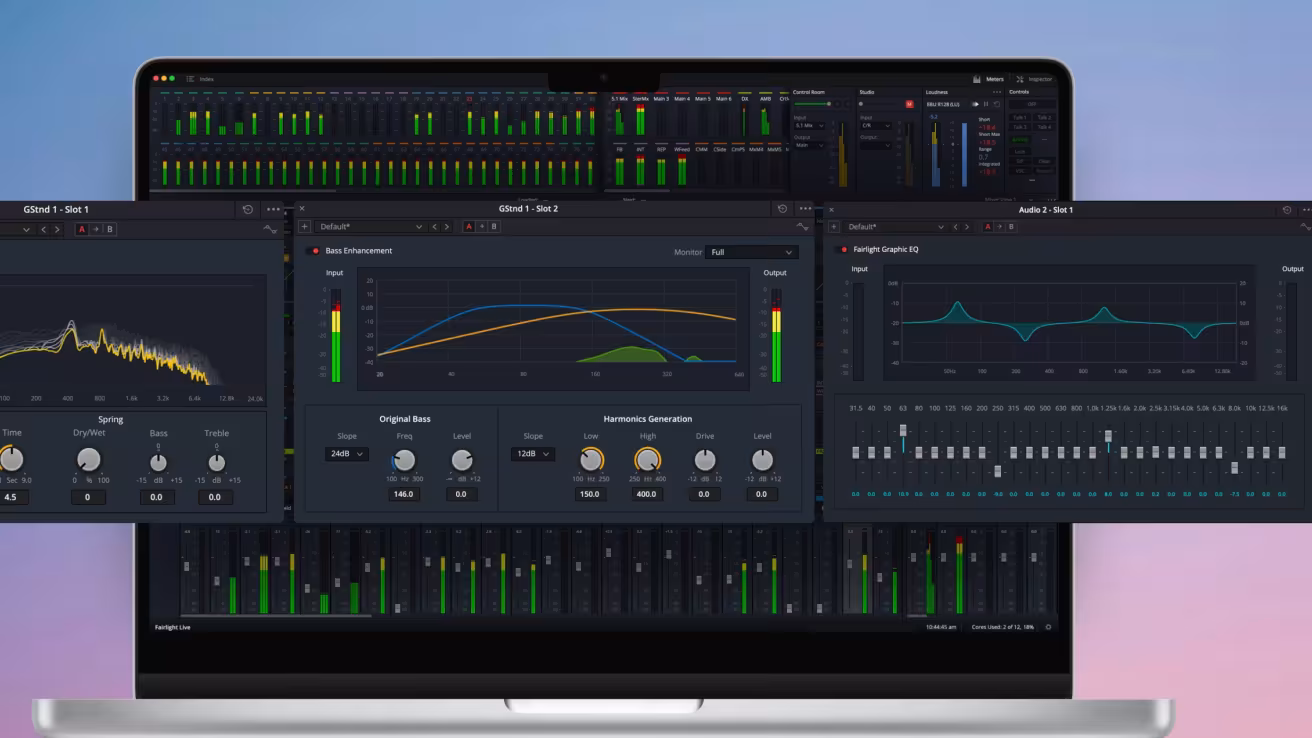Open Default* preset dropdown in Audio 2 - Slot 1
The image size is (1312, 738).
pyautogui.click(x=895, y=227)
